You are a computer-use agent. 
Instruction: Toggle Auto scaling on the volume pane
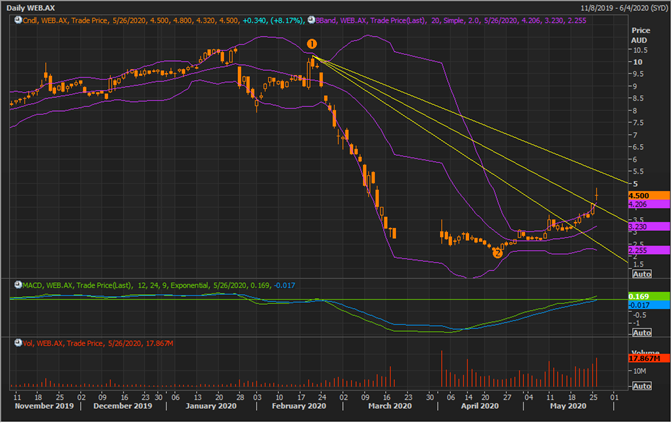(642, 386)
